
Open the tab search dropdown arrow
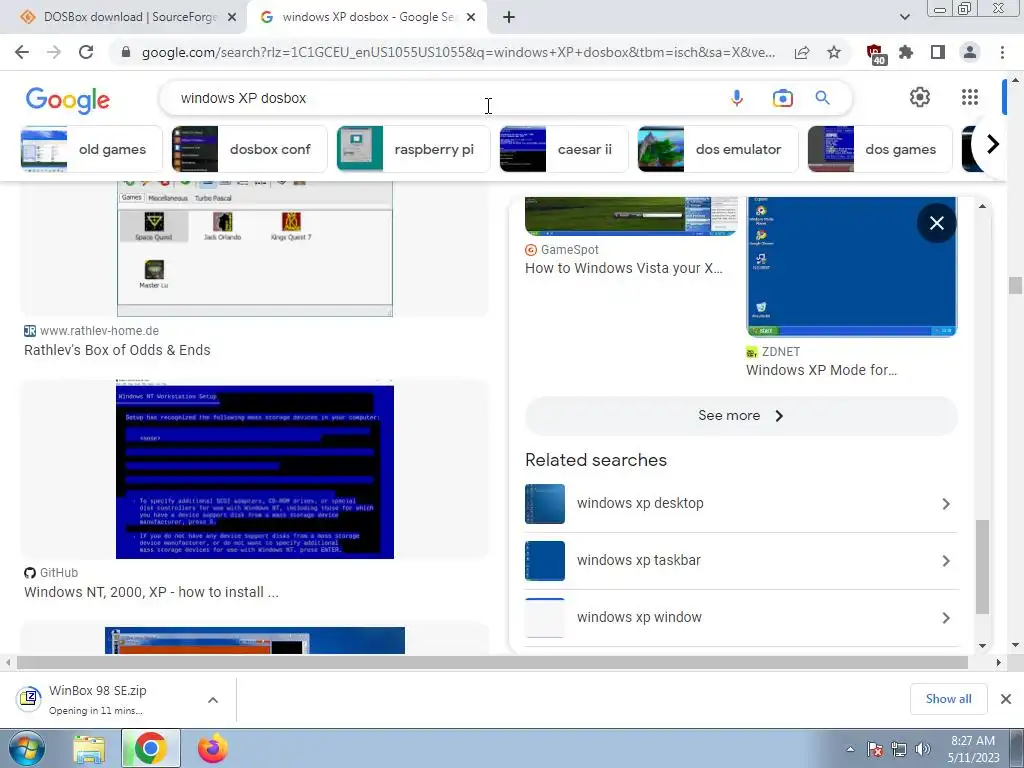(904, 17)
